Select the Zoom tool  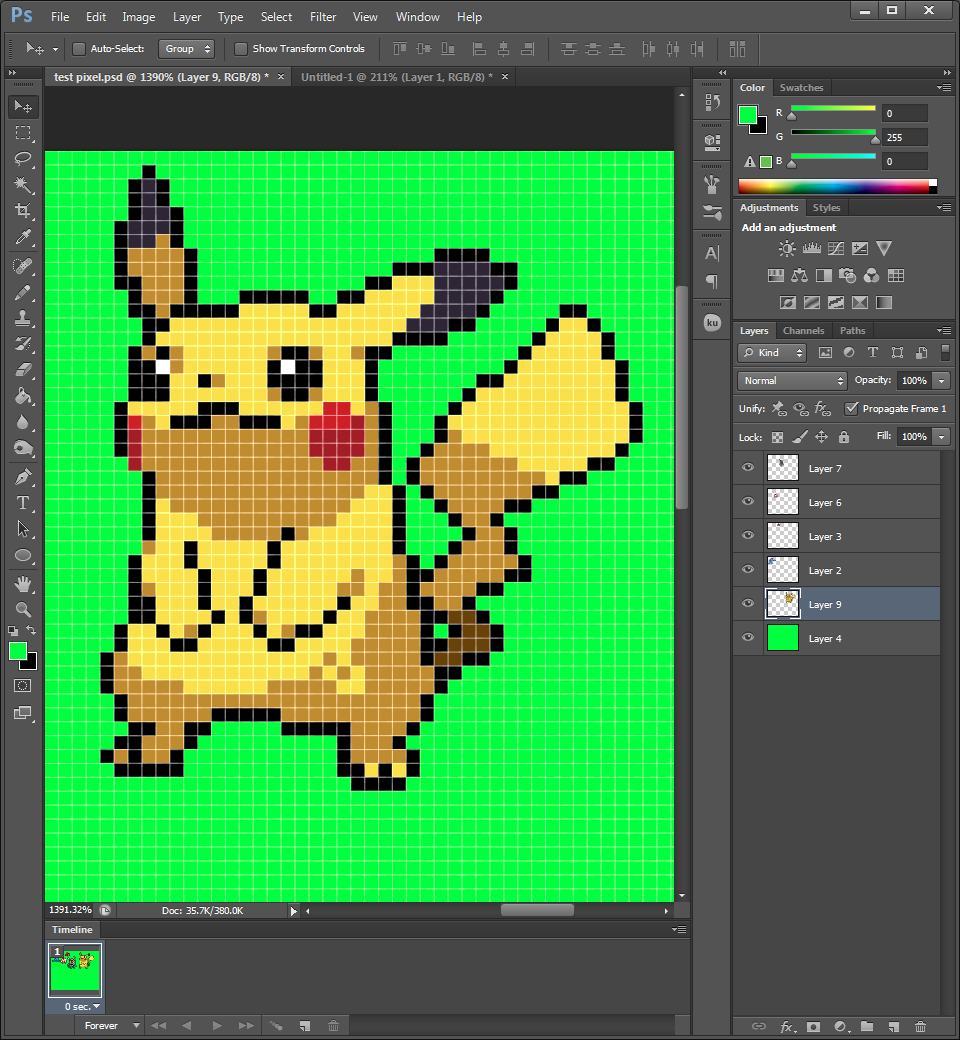23,610
